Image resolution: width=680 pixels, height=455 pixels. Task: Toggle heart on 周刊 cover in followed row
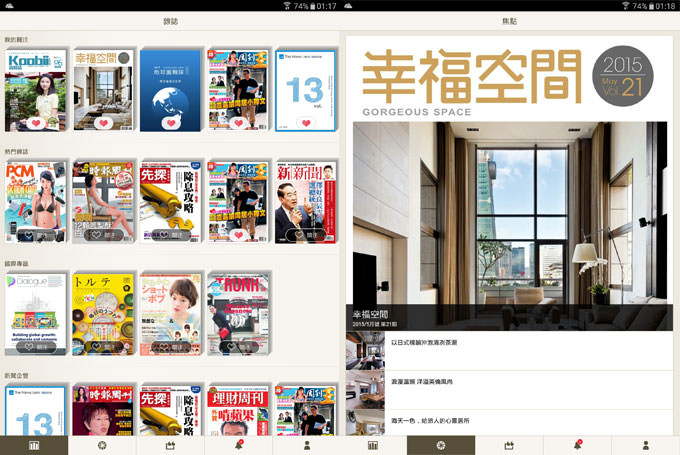(x=239, y=123)
